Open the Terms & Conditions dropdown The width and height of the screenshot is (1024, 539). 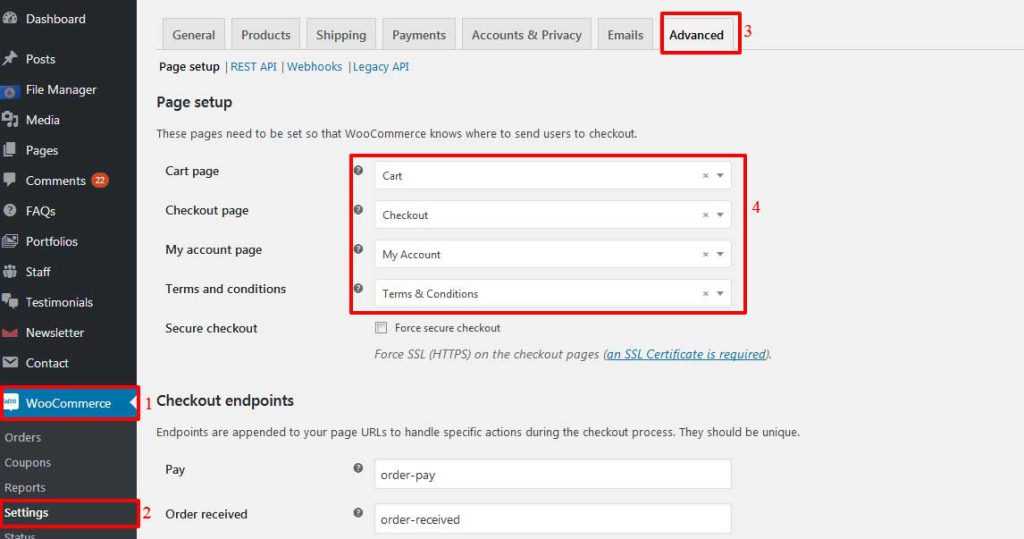(552, 293)
